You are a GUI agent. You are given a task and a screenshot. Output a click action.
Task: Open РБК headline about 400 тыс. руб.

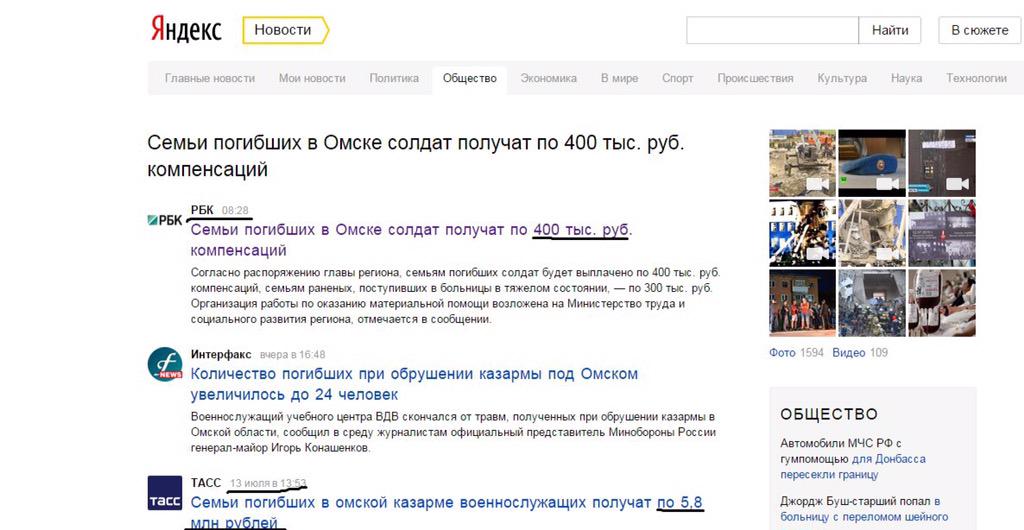[410, 239]
